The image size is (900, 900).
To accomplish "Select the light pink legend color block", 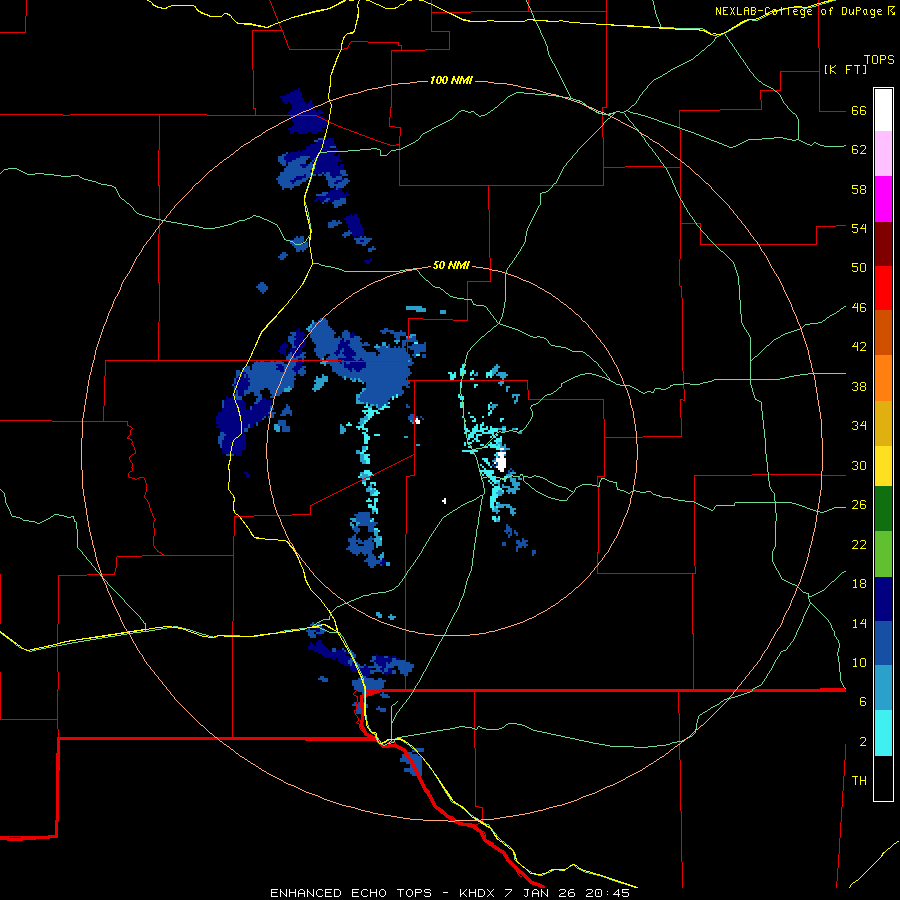I will pyautogui.click(x=883, y=154).
